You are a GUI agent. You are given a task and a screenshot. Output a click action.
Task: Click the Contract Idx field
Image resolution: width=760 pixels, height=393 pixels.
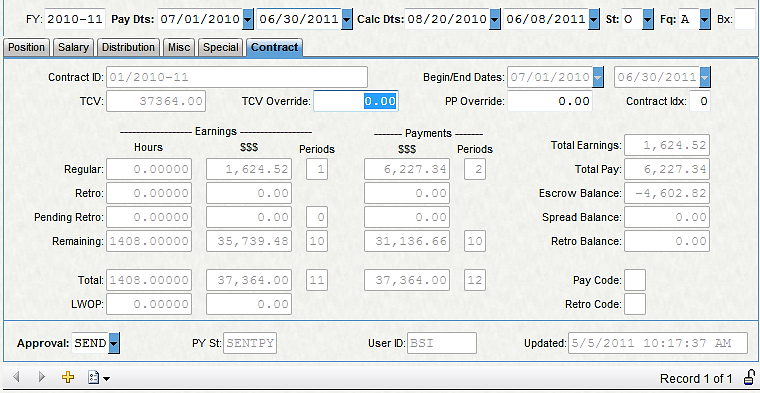pyautogui.click(x=700, y=102)
